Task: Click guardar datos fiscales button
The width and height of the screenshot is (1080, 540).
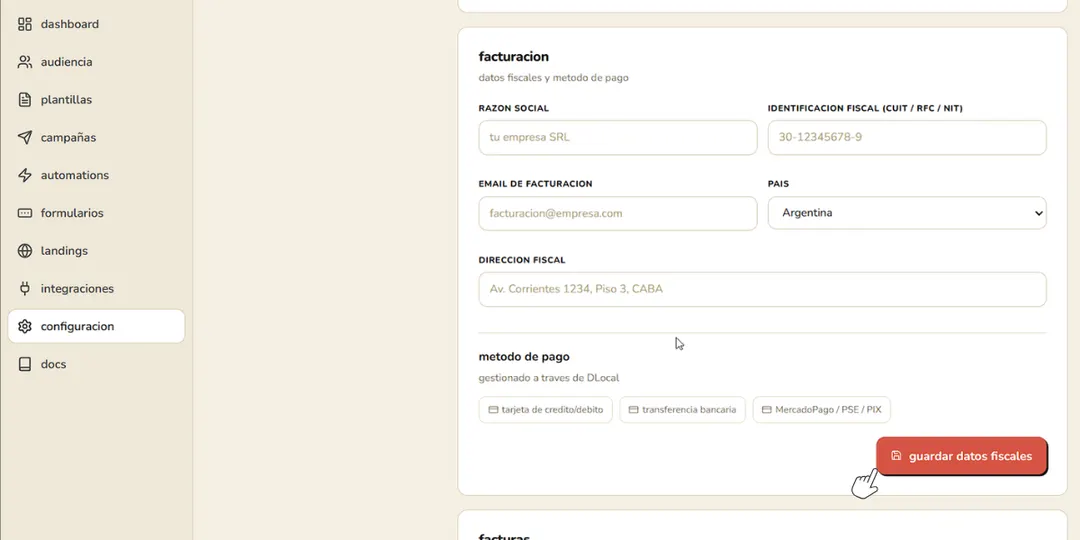Action: click(962, 456)
